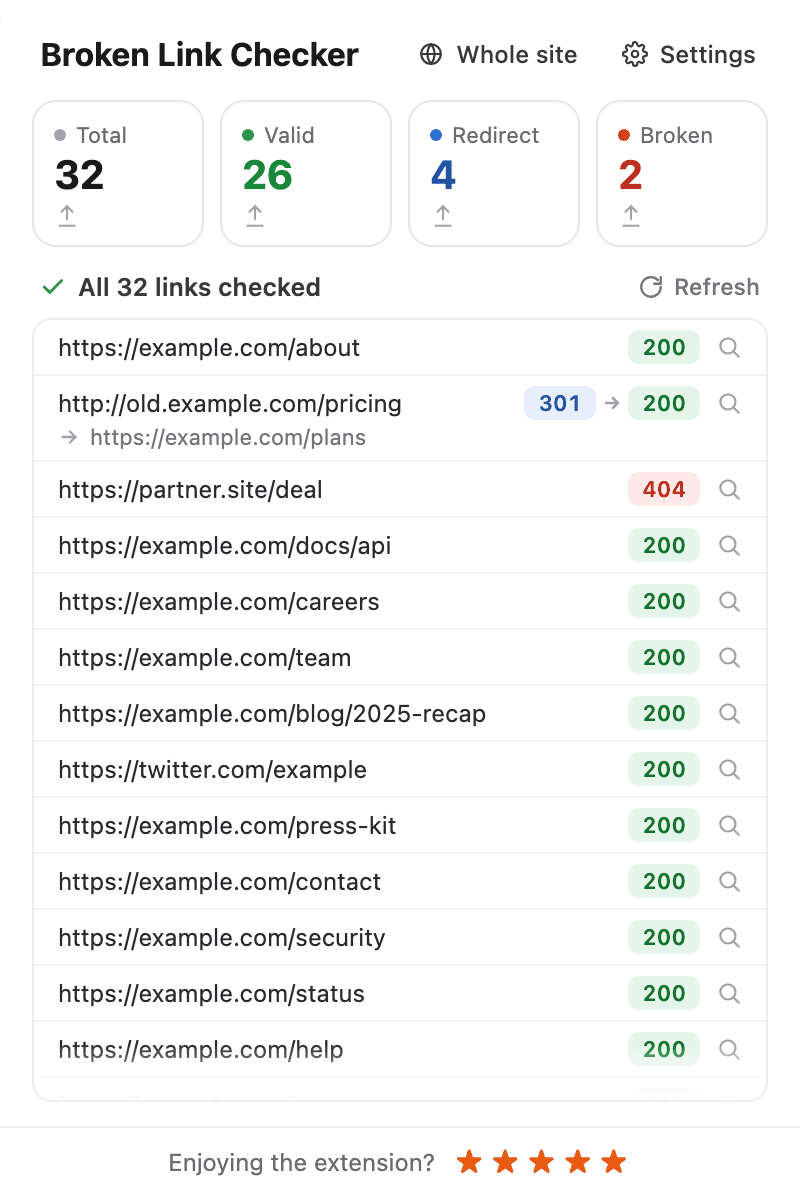Viewport: 800px width, 1200px height.
Task: Click the "Enjoying the extension?" text
Action: [302, 1162]
